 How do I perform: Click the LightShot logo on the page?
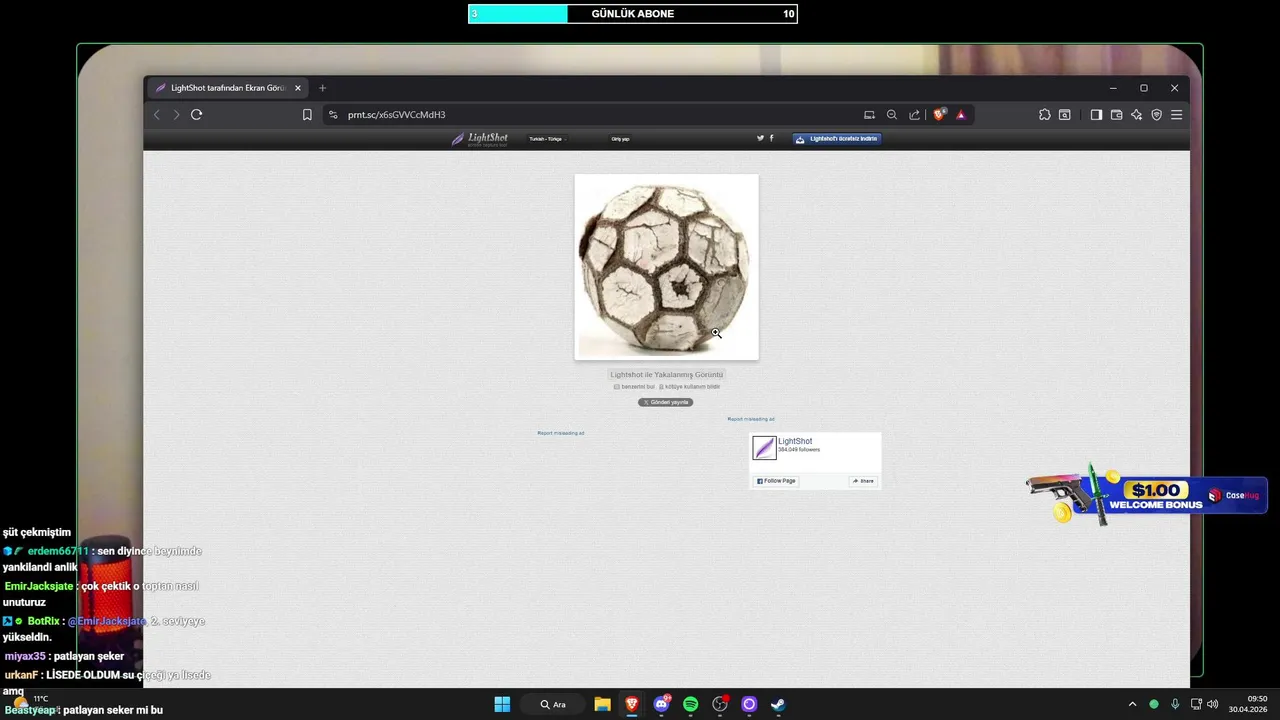(x=480, y=139)
